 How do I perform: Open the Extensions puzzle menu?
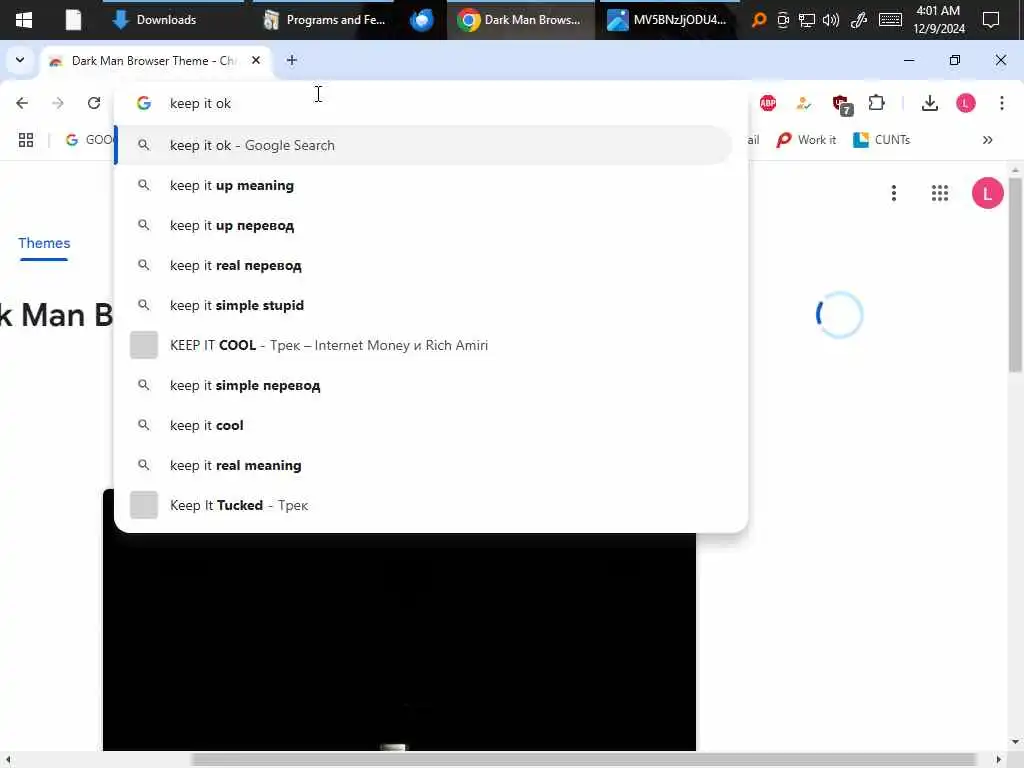pyautogui.click(x=876, y=103)
